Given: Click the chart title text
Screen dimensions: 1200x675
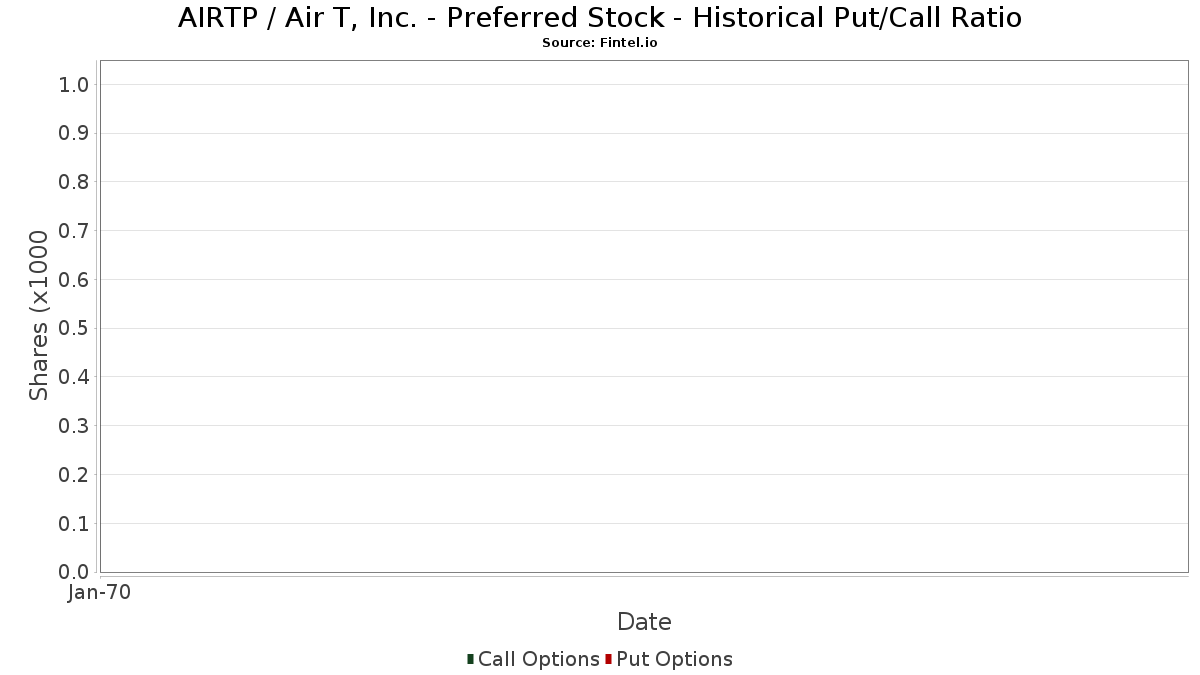Looking at the screenshot, I should (x=600, y=18).
